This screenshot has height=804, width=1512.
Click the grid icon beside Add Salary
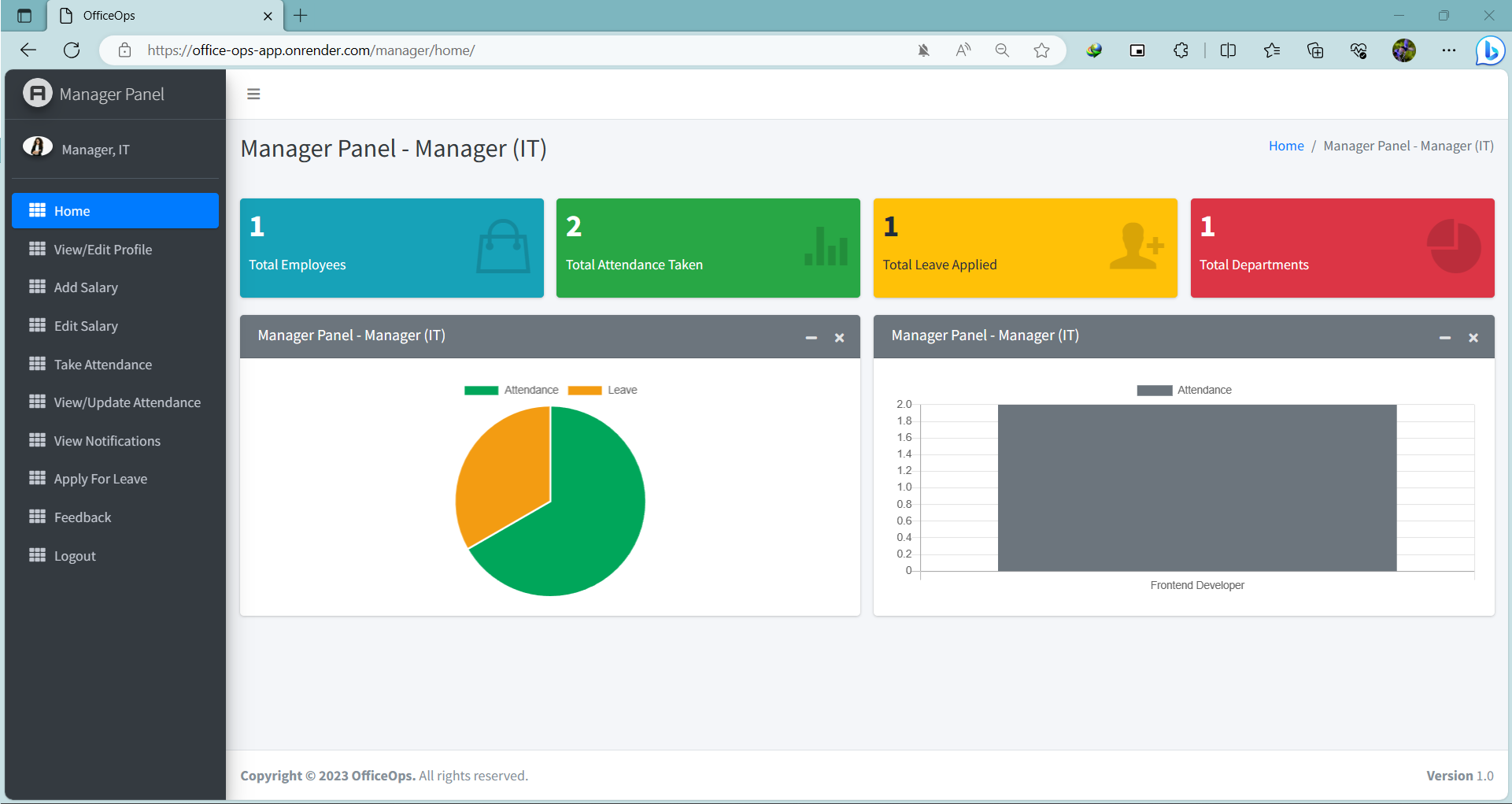(x=37, y=287)
